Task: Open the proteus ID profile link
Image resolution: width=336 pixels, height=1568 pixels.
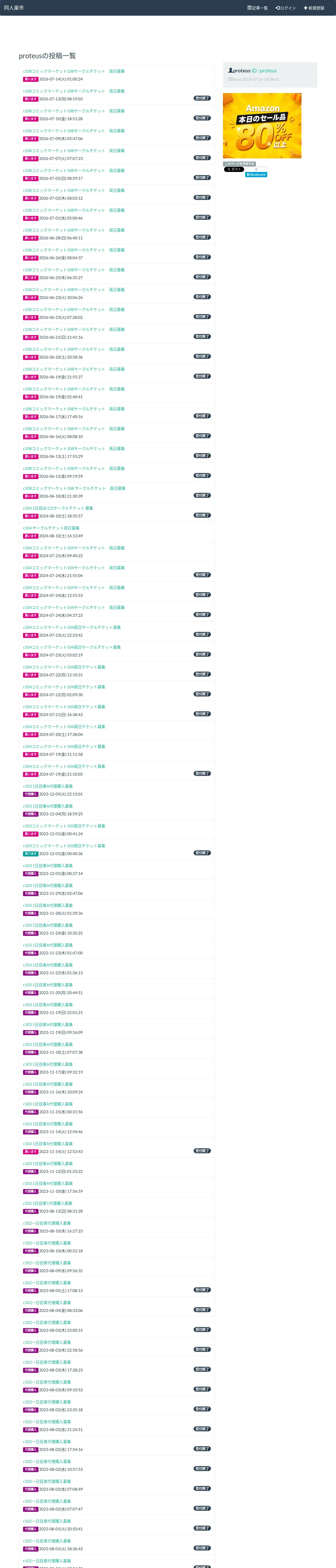Action: (x=264, y=71)
